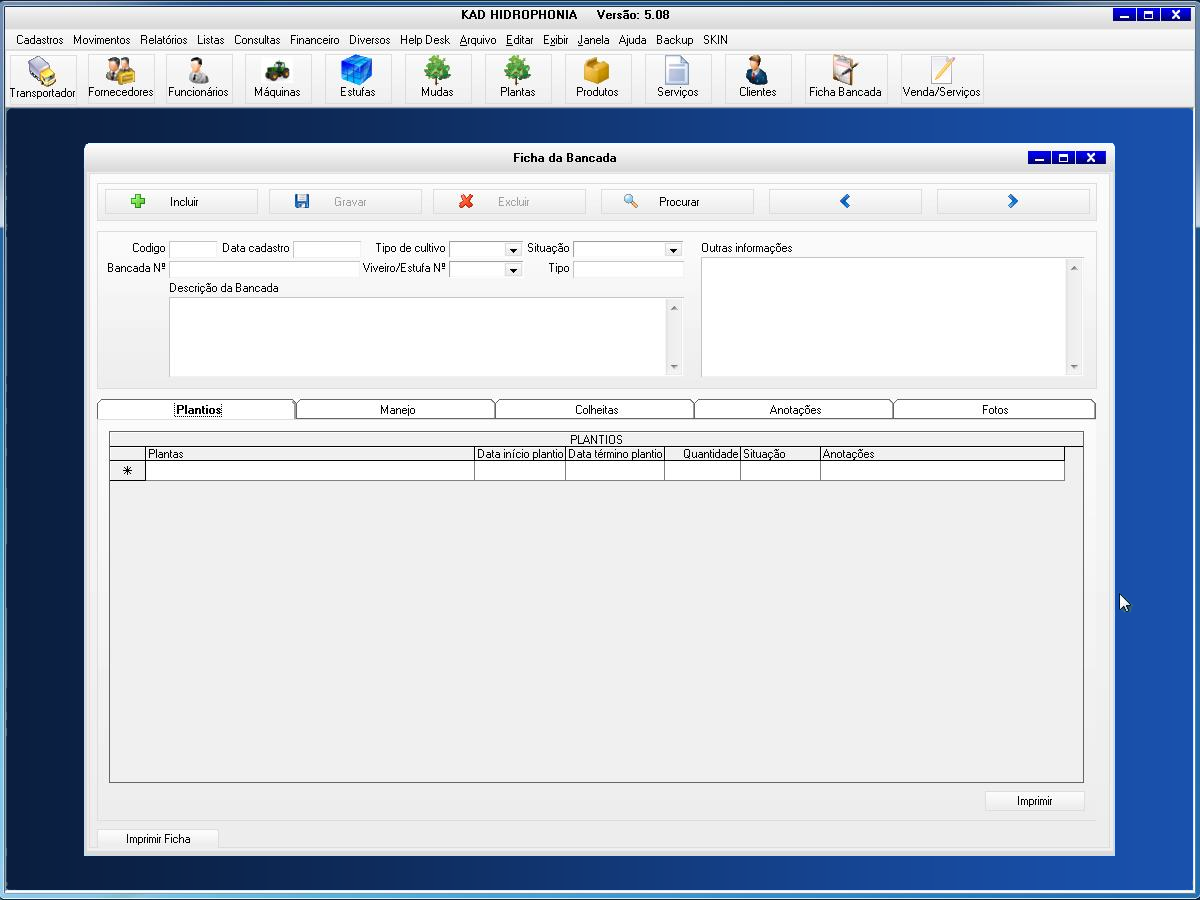Open the Financeiro menu
The height and width of the screenshot is (900, 1200).
pos(314,40)
